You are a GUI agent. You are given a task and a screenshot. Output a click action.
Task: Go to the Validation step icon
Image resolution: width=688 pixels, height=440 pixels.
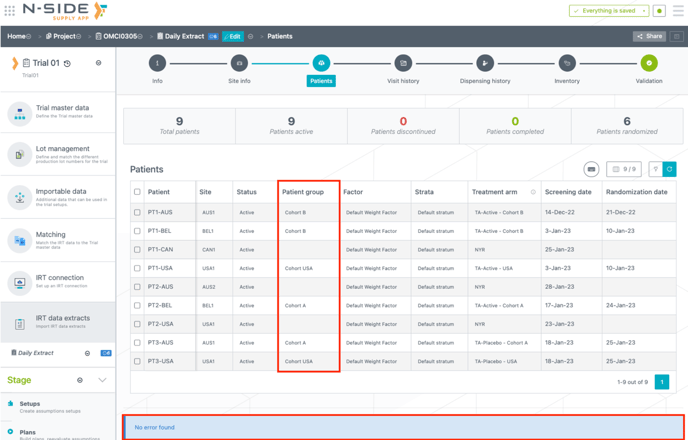pyautogui.click(x=649, y=63)
